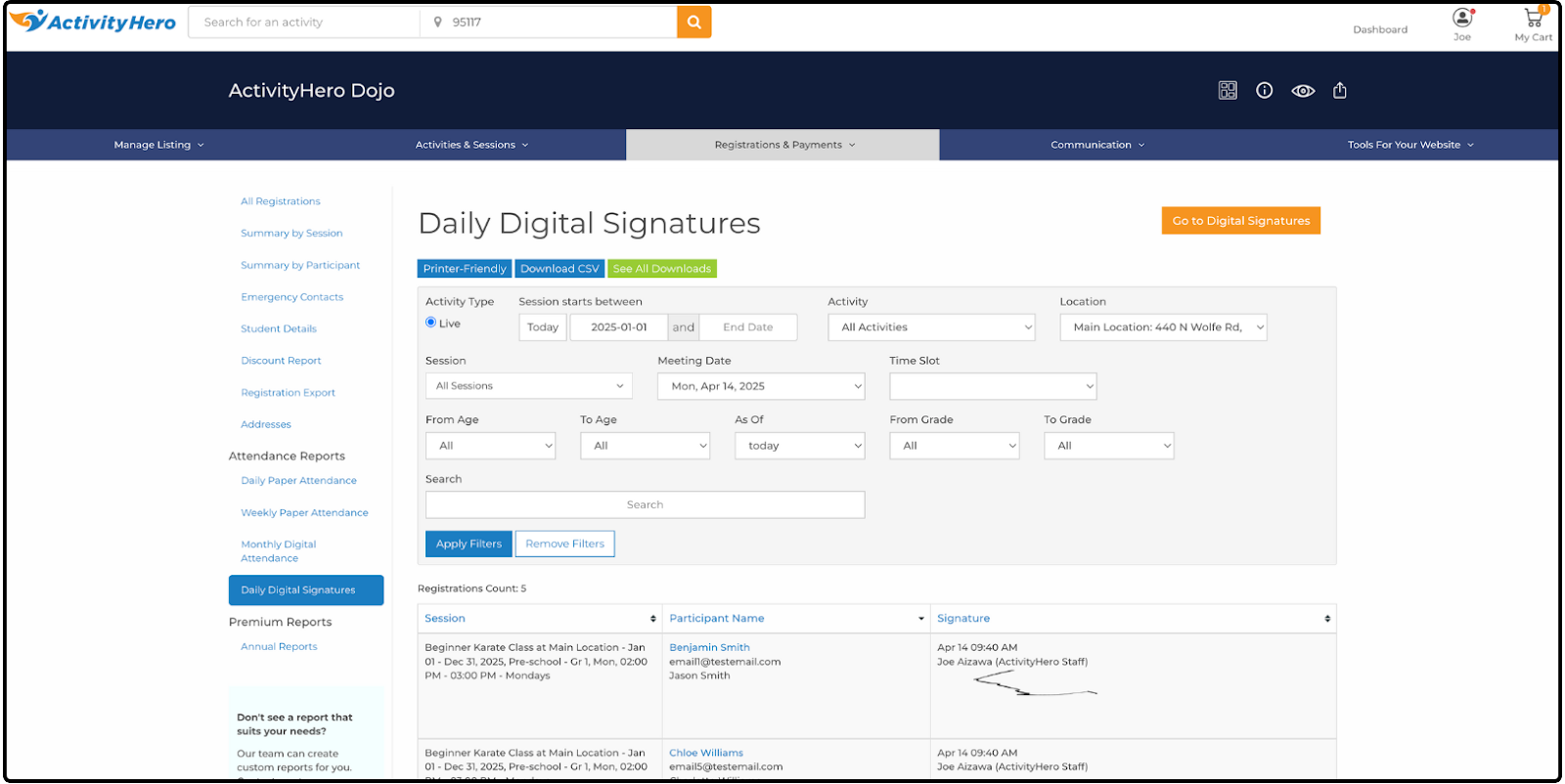Click the QR code icon in header

click(x=1228, y=90)
